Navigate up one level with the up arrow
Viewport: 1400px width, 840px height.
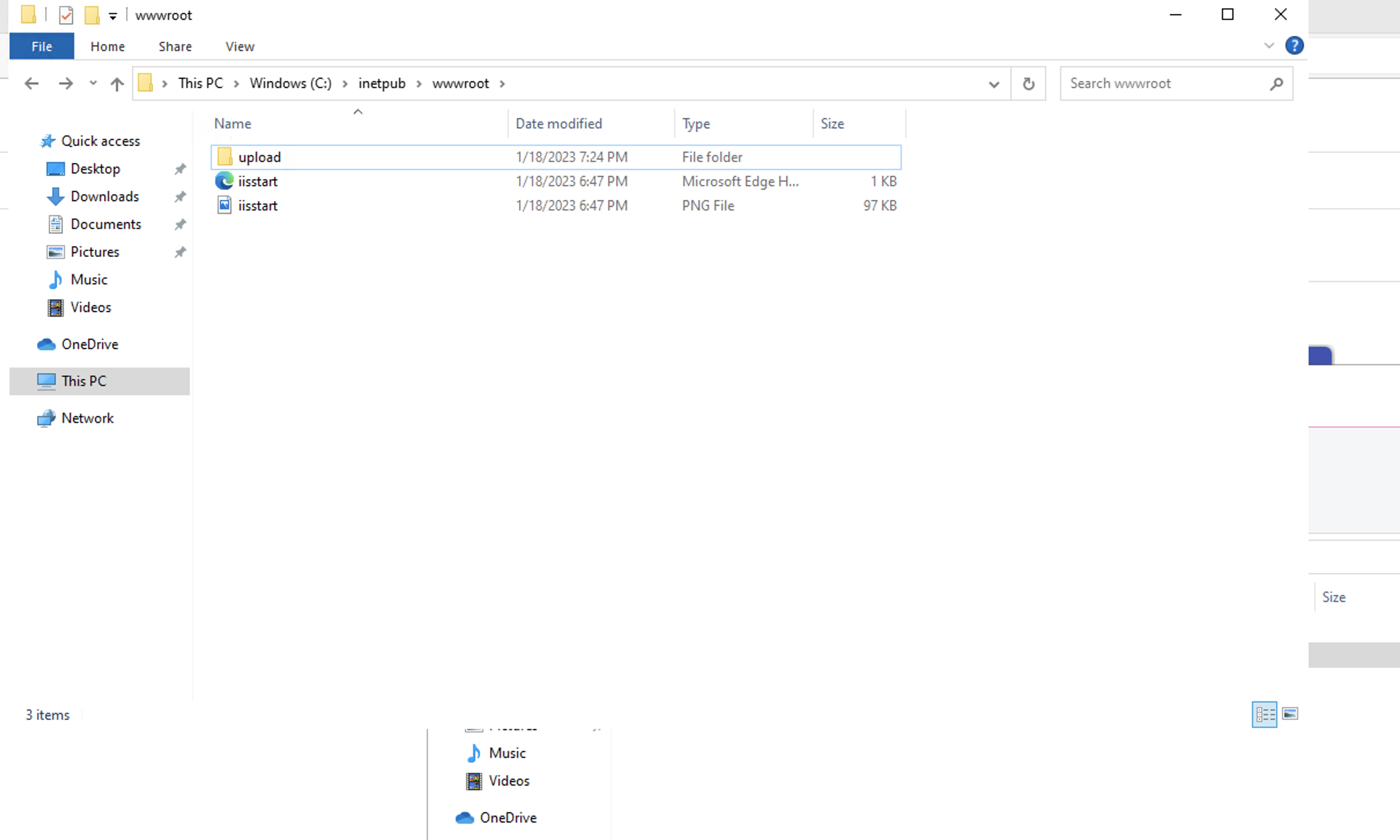(x=117, y=83)
